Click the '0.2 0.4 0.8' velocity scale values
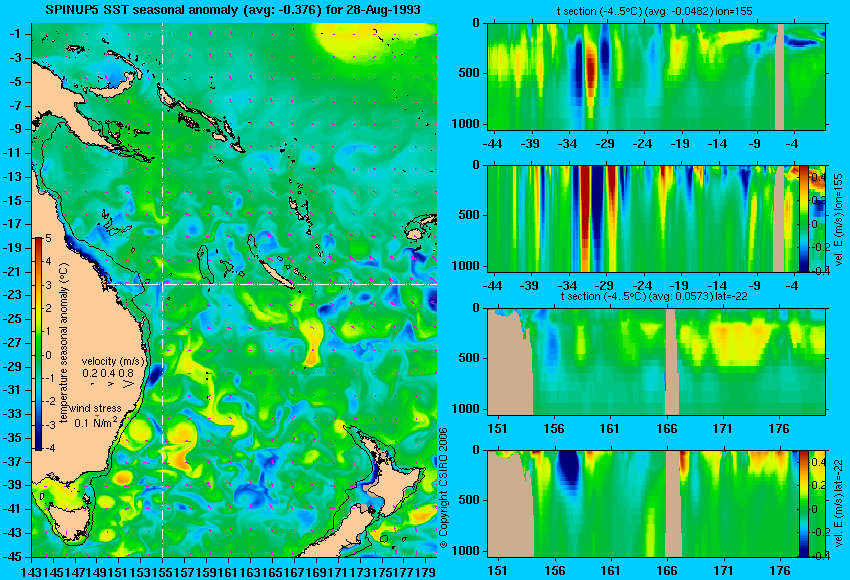The height and width of the screenshot is (580, 850). (x=108, y=373)
